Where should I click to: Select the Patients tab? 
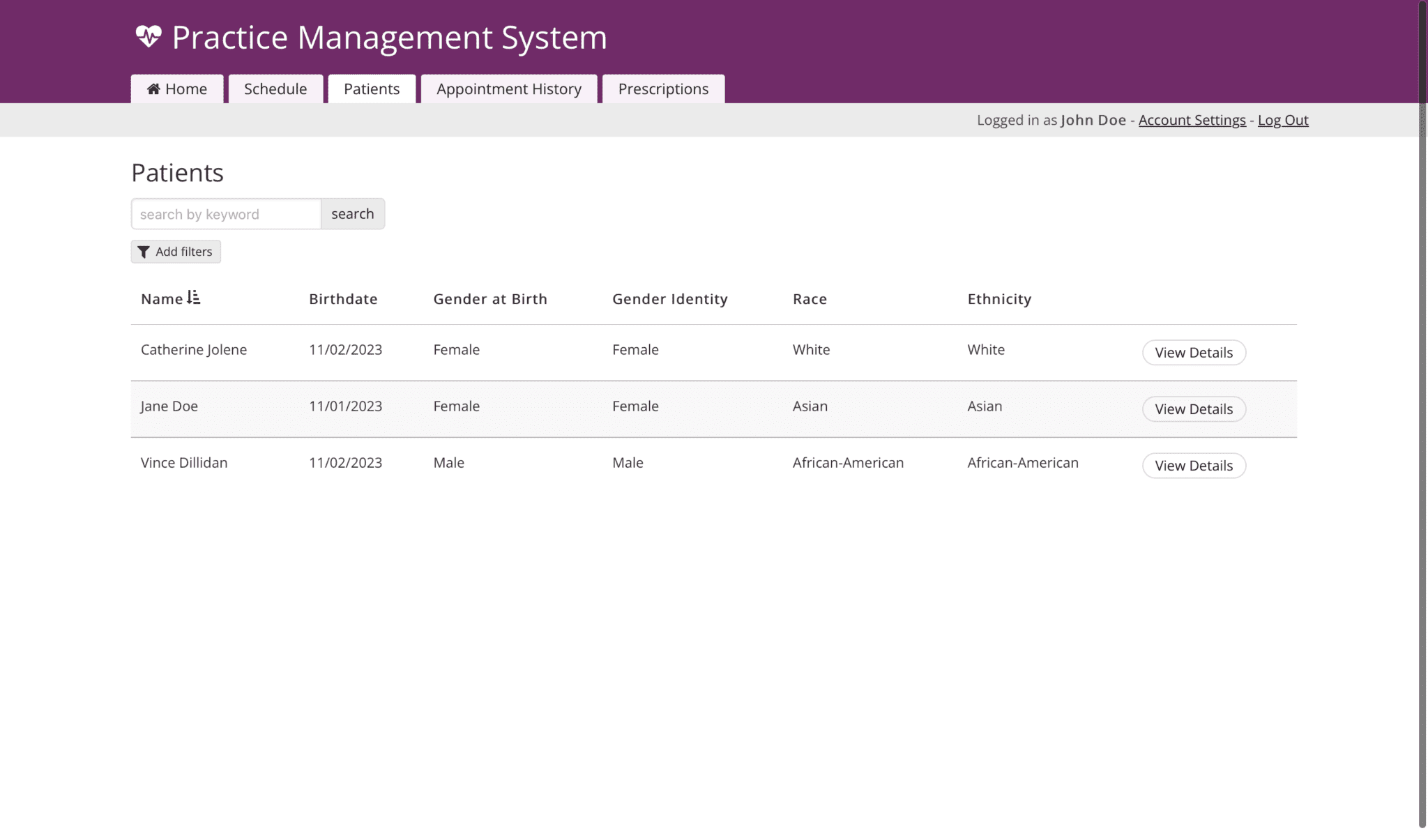click(x=372, y=89)
